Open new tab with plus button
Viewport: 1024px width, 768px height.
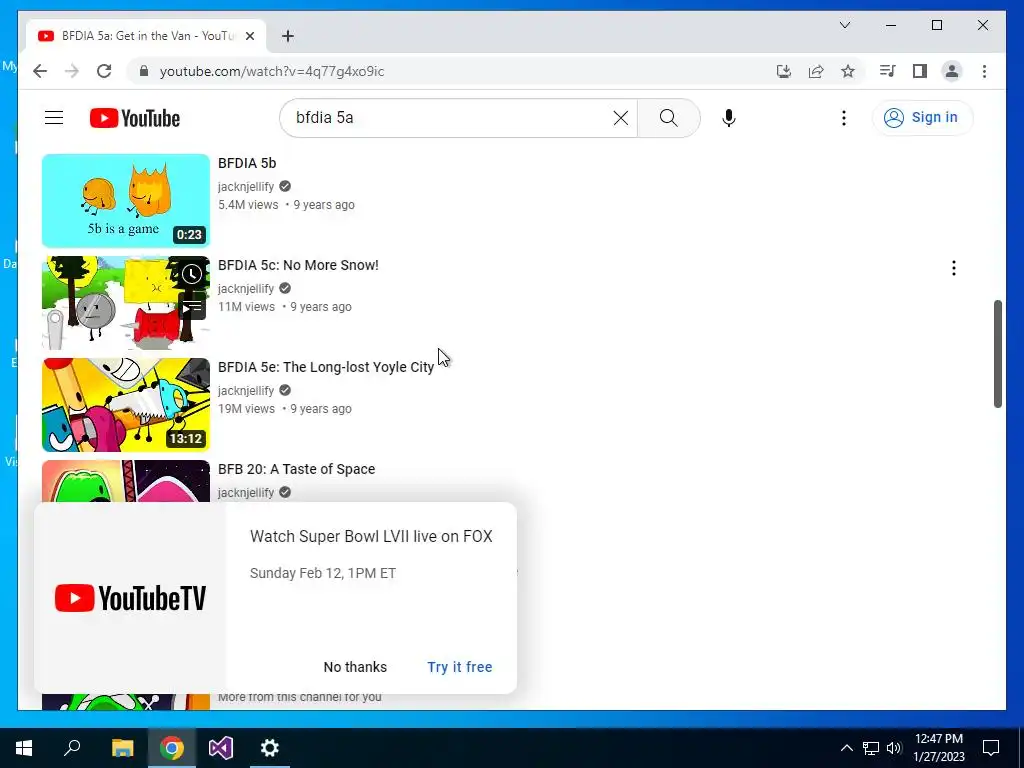pyautogui.click(x=288, y=36)
